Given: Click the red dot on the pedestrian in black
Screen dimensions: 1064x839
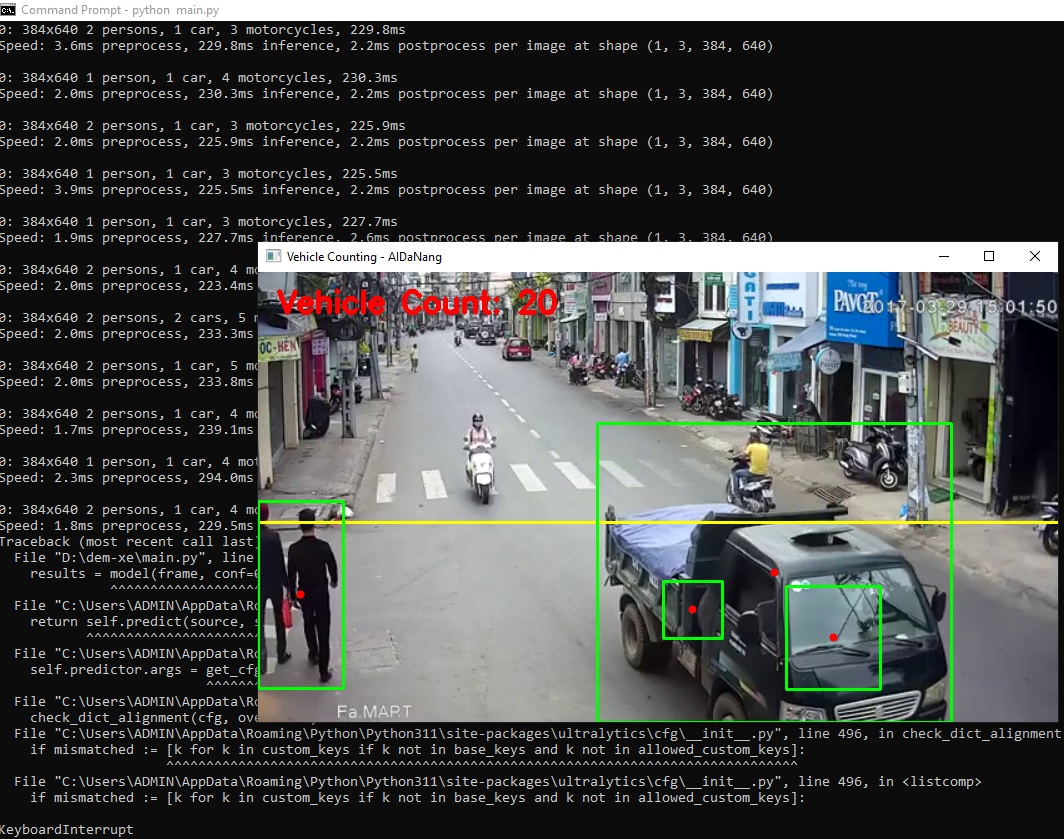Looking at the screenshot, I should pos(300,595).
